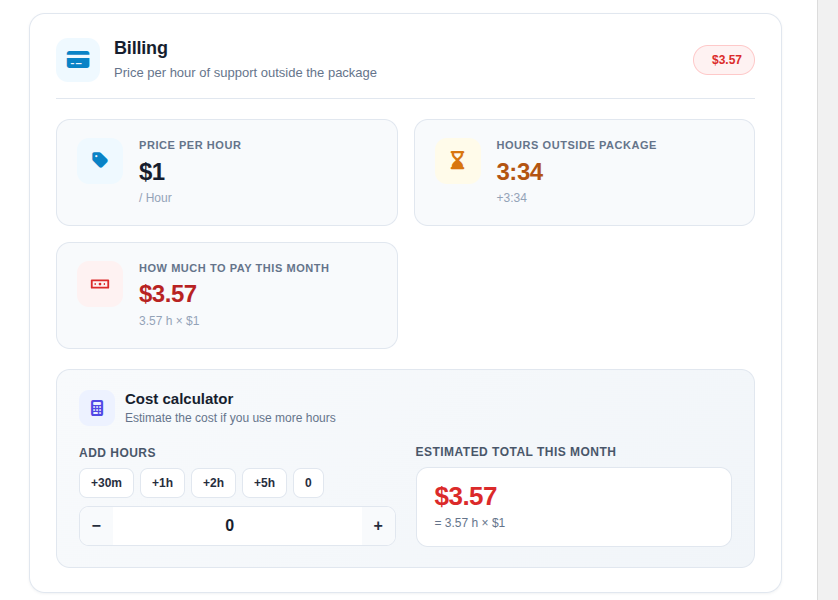The width and height of the screenshot is (838, 600).
Task: Click the '3.57 h × $1' caption
Action: coord(169,321)
